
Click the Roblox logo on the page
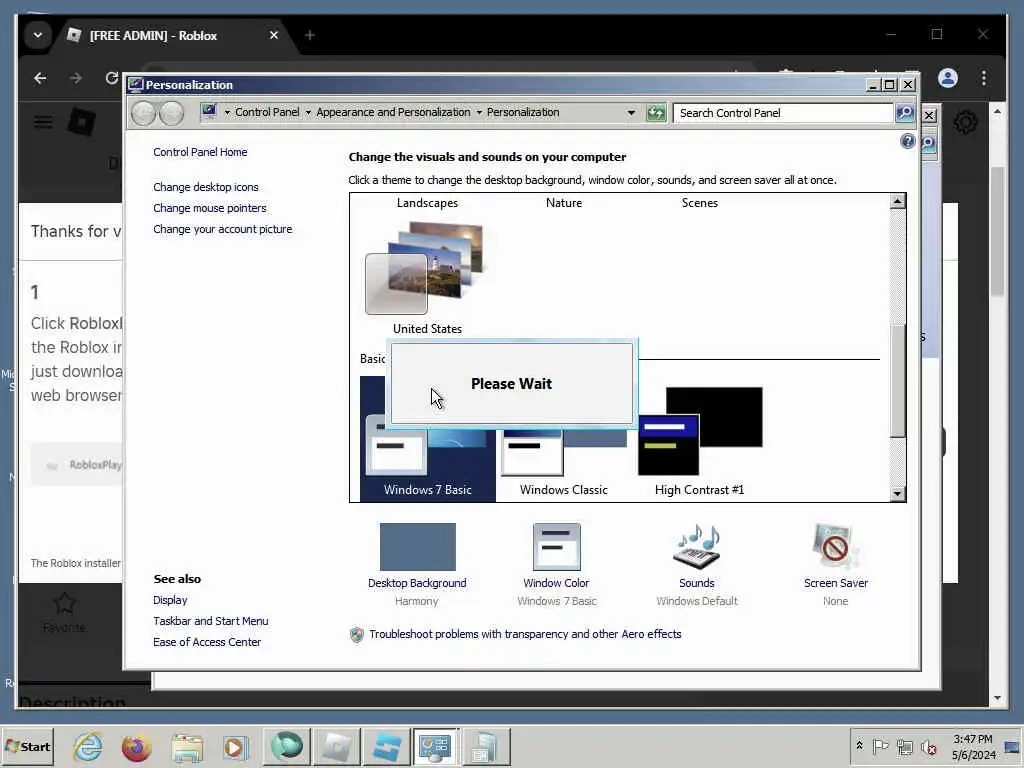(x=82, y=122)
